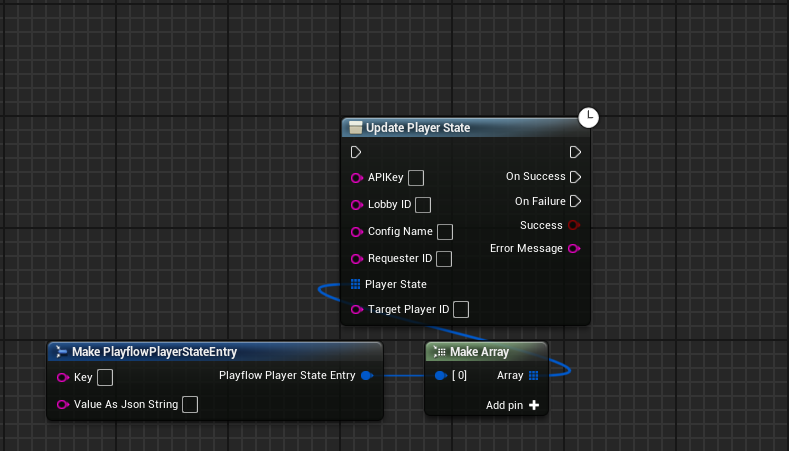Image resolution: width=789 pixels, height=451 pixels.
Task: Click the Update Player State output execution pin
Action: click(575, 153)
